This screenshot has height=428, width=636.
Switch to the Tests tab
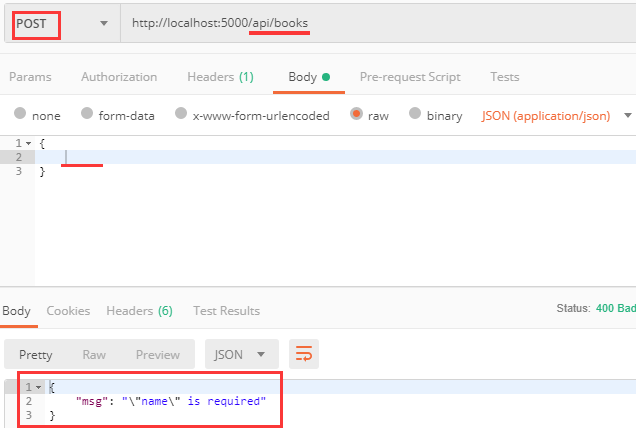click(505, 77)
